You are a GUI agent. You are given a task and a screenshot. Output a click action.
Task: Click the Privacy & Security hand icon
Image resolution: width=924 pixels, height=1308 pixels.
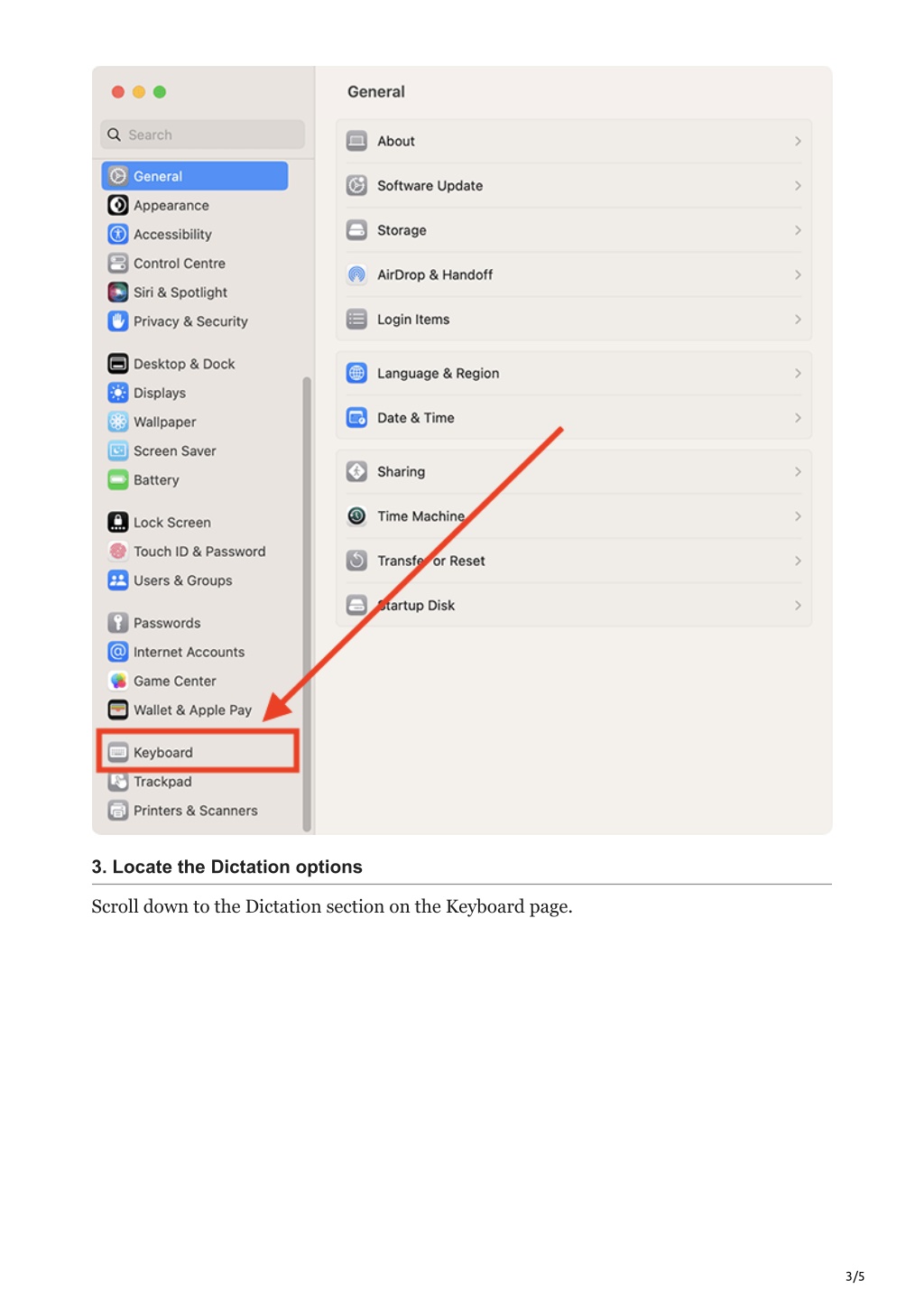click(x=118, y=320)
